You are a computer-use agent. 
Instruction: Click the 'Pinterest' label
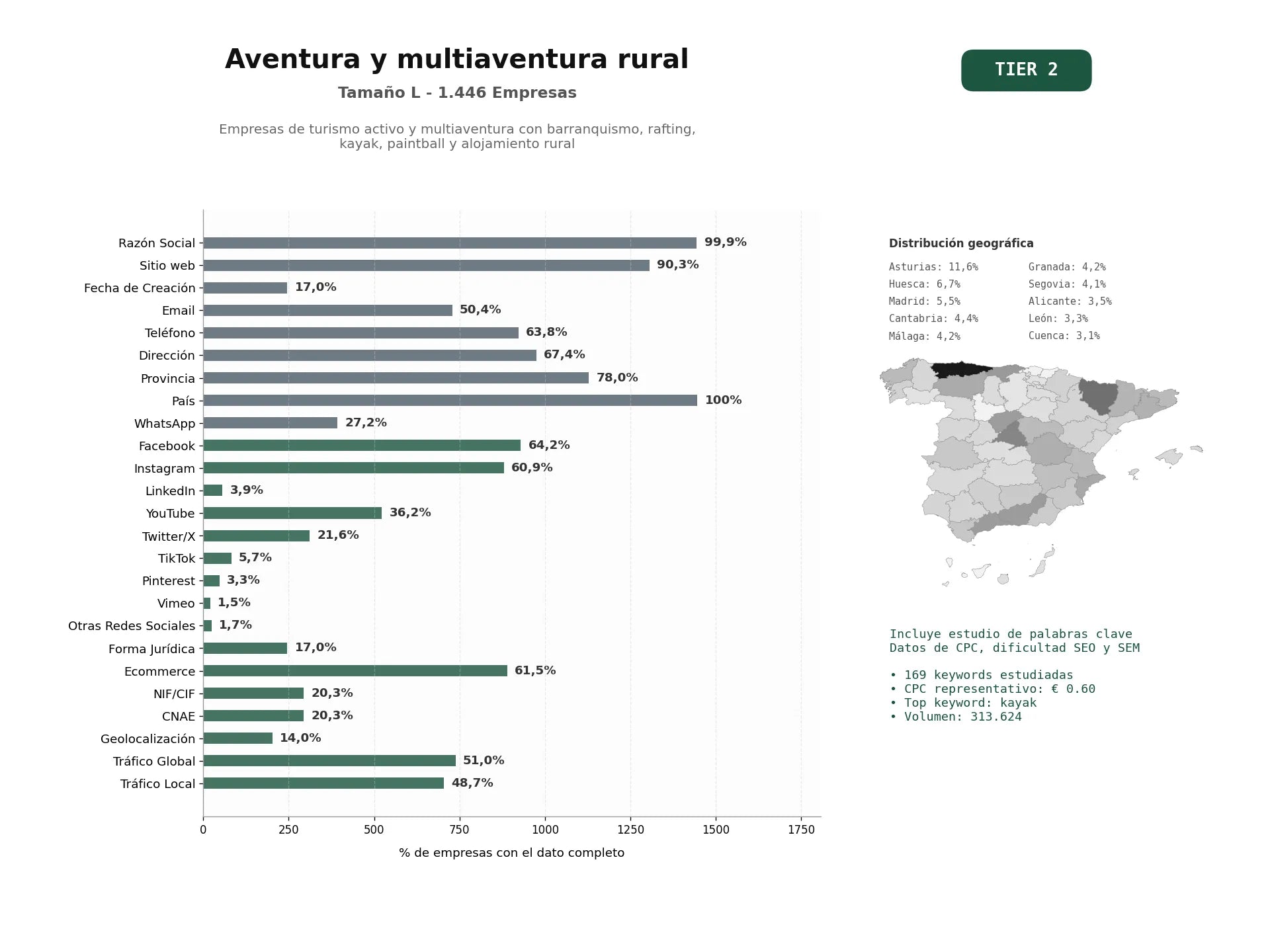(169, 581)
